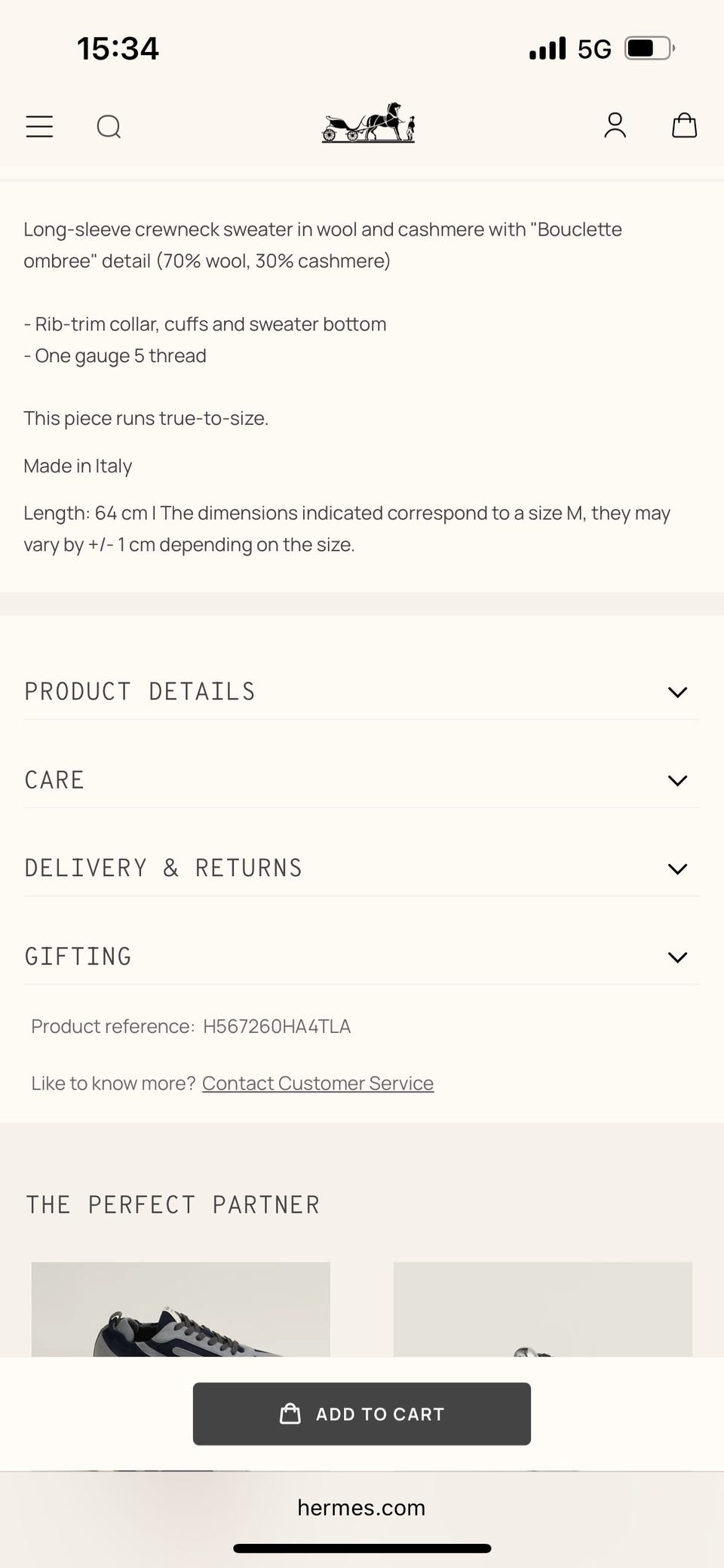724x1568 pixels.
Task: Expand Delivery & Returns chevron
Action: [x=677, y=869]
